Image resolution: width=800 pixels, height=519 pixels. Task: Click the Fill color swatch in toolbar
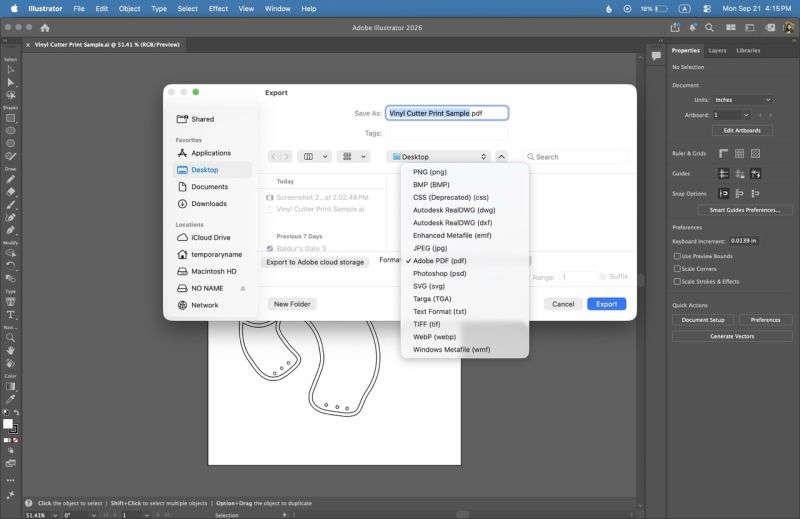click(x=8, y=424)
